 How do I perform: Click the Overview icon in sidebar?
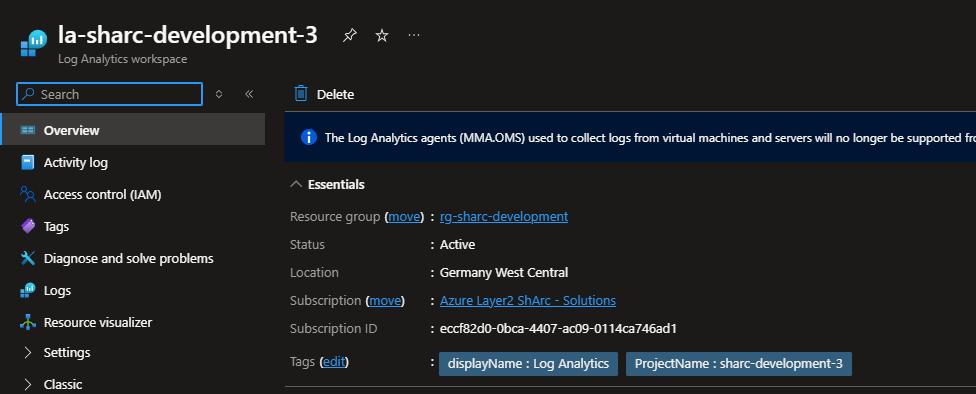pos(28,130)
